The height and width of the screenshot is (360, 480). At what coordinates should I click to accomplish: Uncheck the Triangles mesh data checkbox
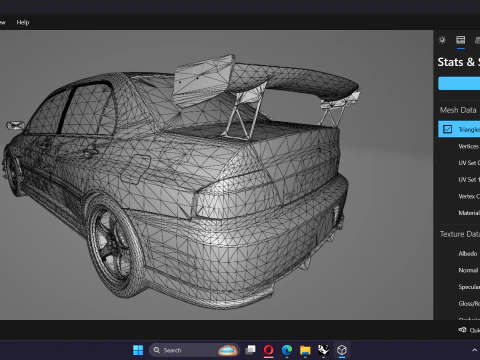click(447, 129)
